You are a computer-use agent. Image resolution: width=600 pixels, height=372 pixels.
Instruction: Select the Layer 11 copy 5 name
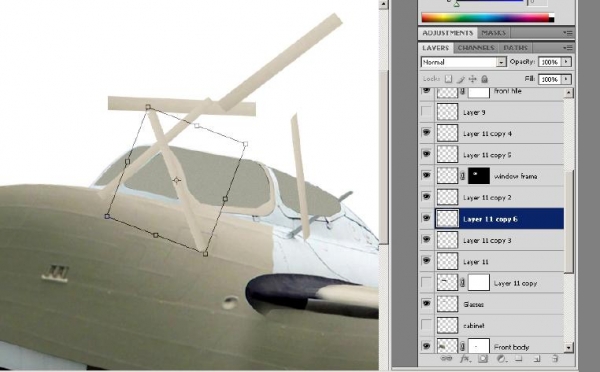(487, 155)
